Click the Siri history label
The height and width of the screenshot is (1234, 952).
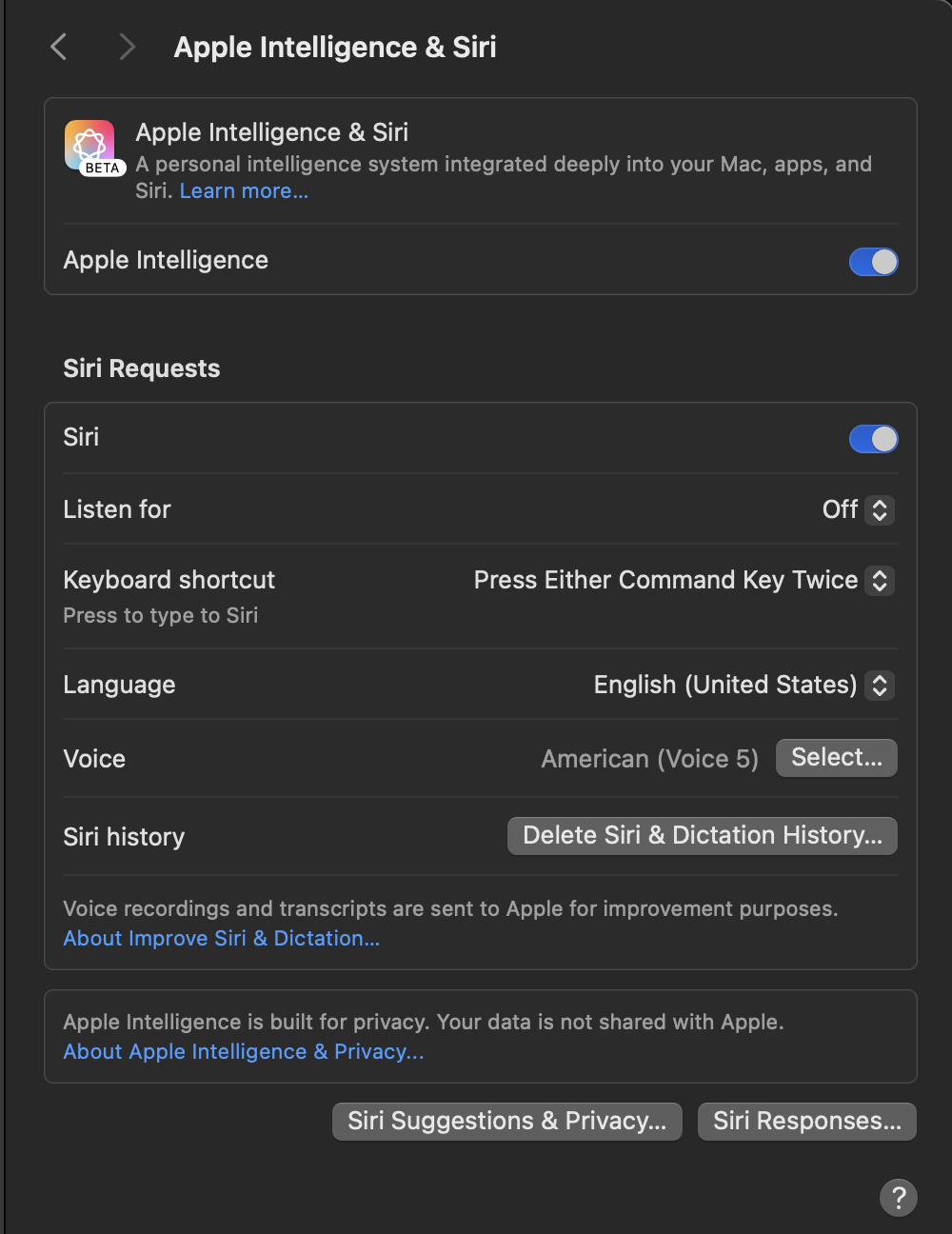coord(124,837)
